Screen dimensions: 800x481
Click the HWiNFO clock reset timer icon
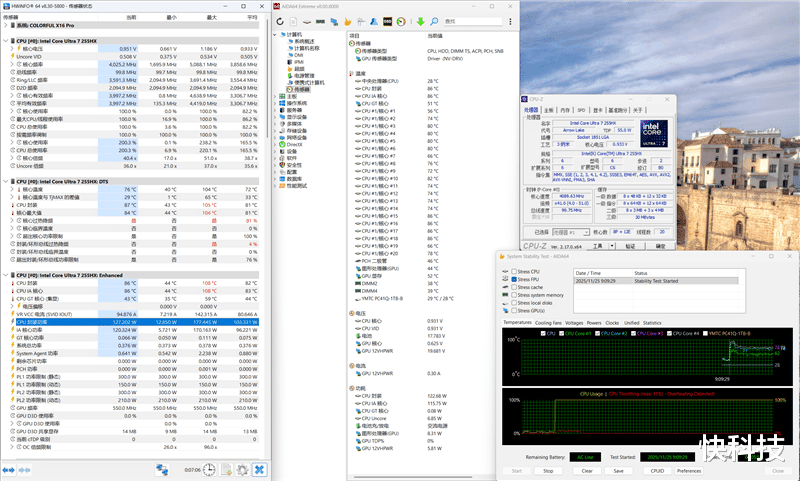pyautogui.click(x=208, y=470)
